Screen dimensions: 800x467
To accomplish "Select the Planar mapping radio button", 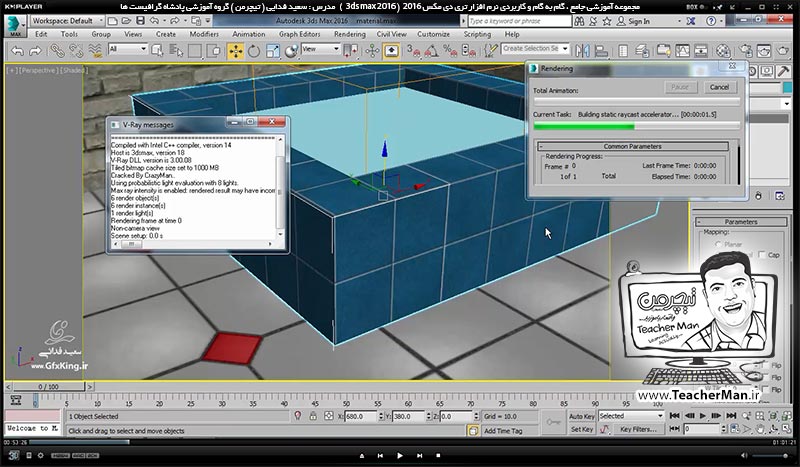I will pos(718,244).
